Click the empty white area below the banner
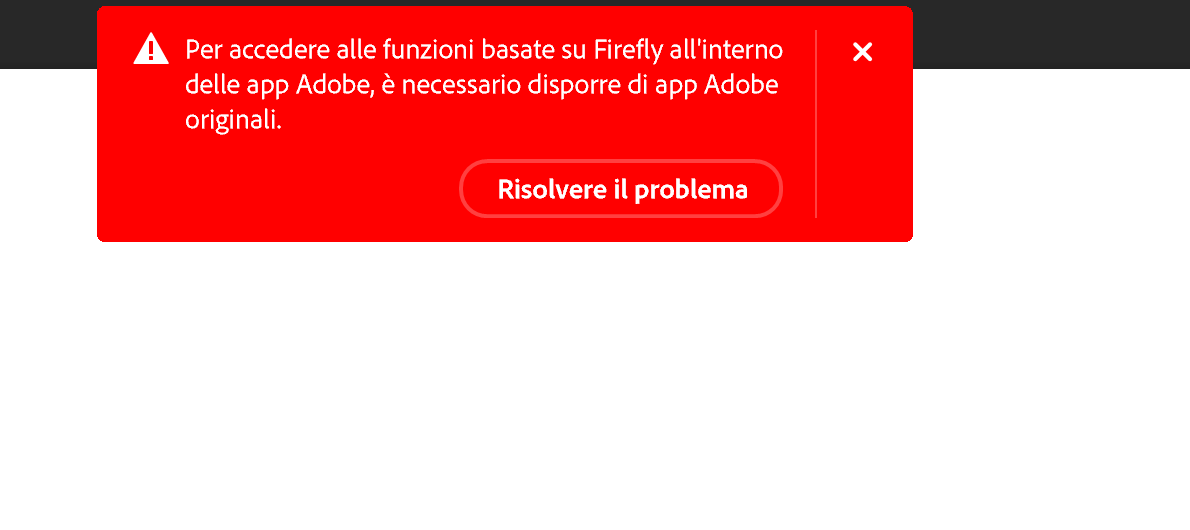This screenshot has width=1190, height=530. 595,387
